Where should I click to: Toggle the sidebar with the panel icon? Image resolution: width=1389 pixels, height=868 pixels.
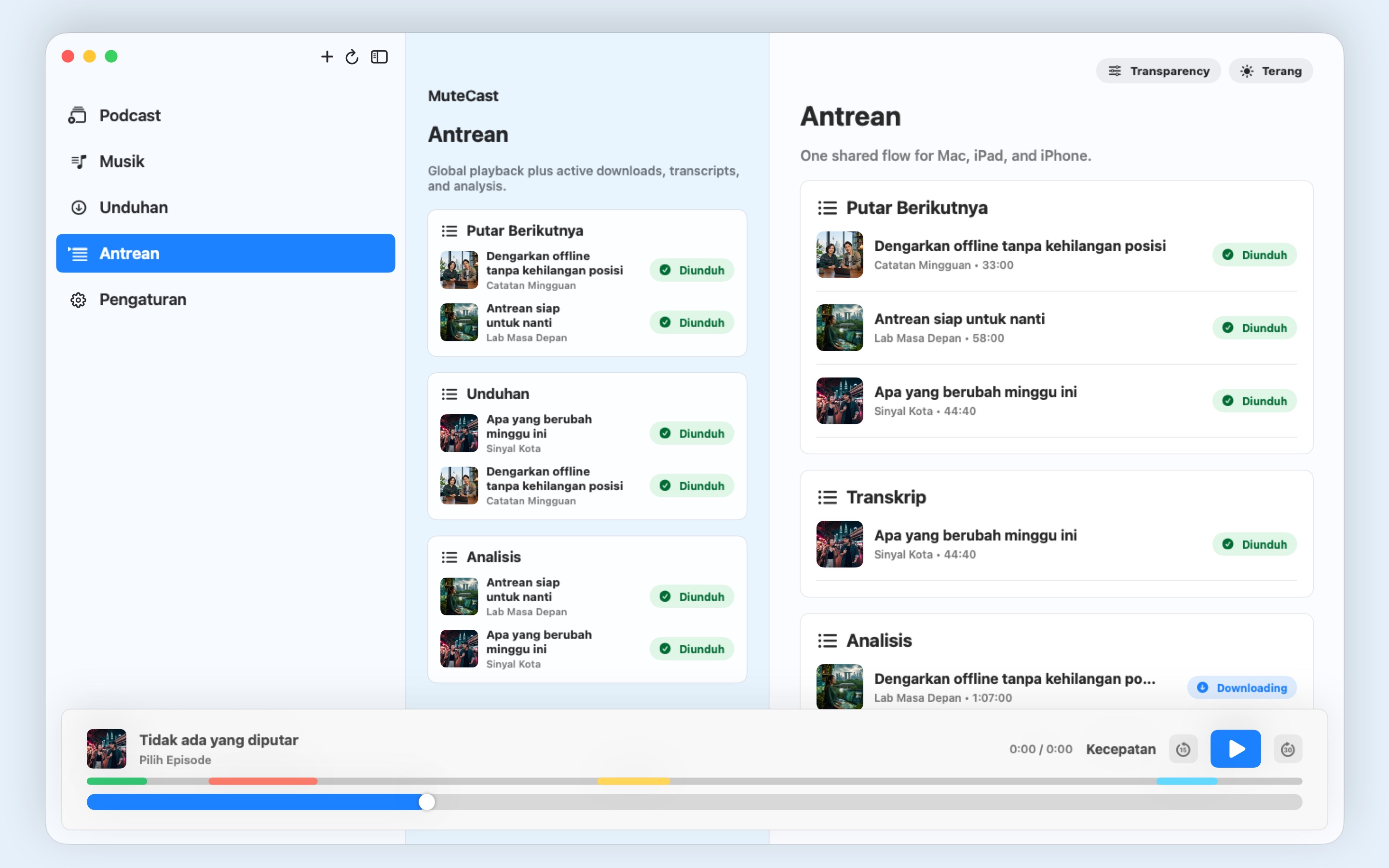(x=380, y=56)
